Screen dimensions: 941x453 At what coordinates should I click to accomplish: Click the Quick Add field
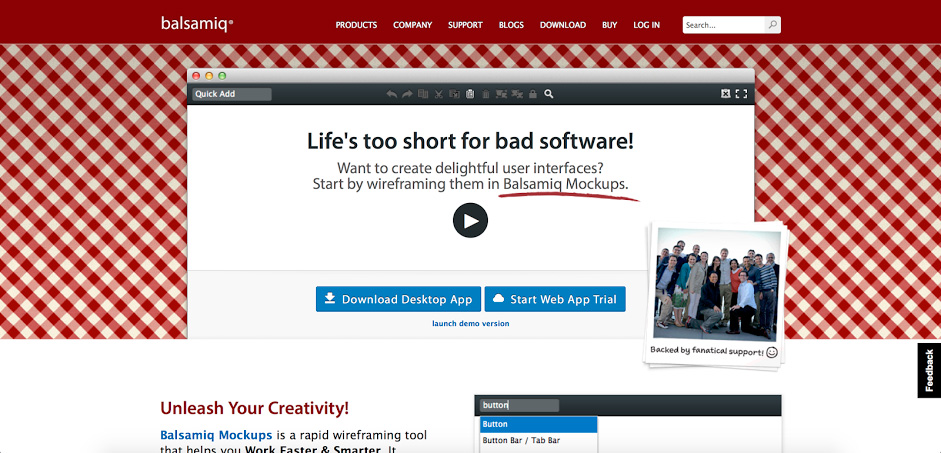click(232, 94)
